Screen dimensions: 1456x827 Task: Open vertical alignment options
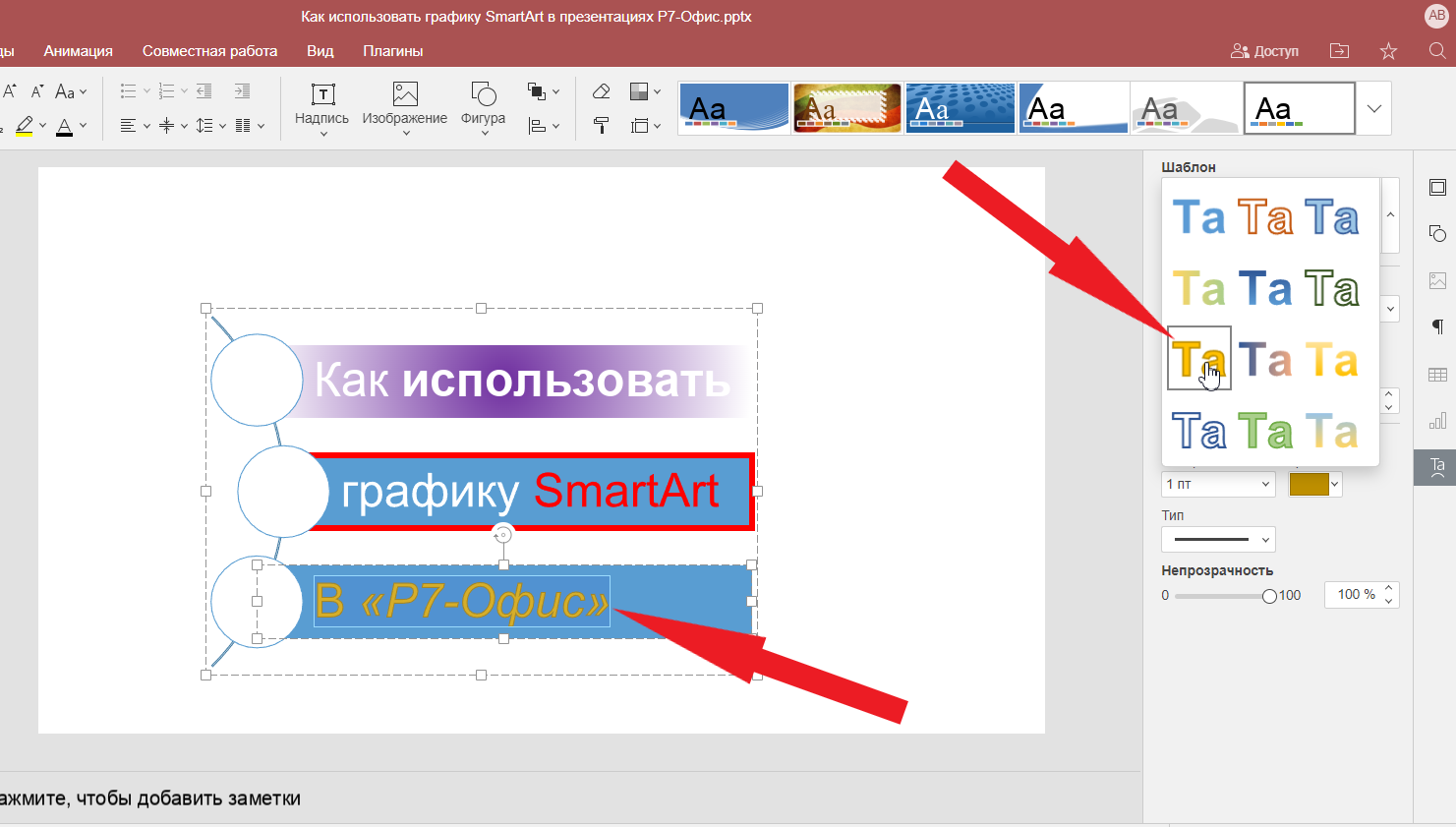172,126
